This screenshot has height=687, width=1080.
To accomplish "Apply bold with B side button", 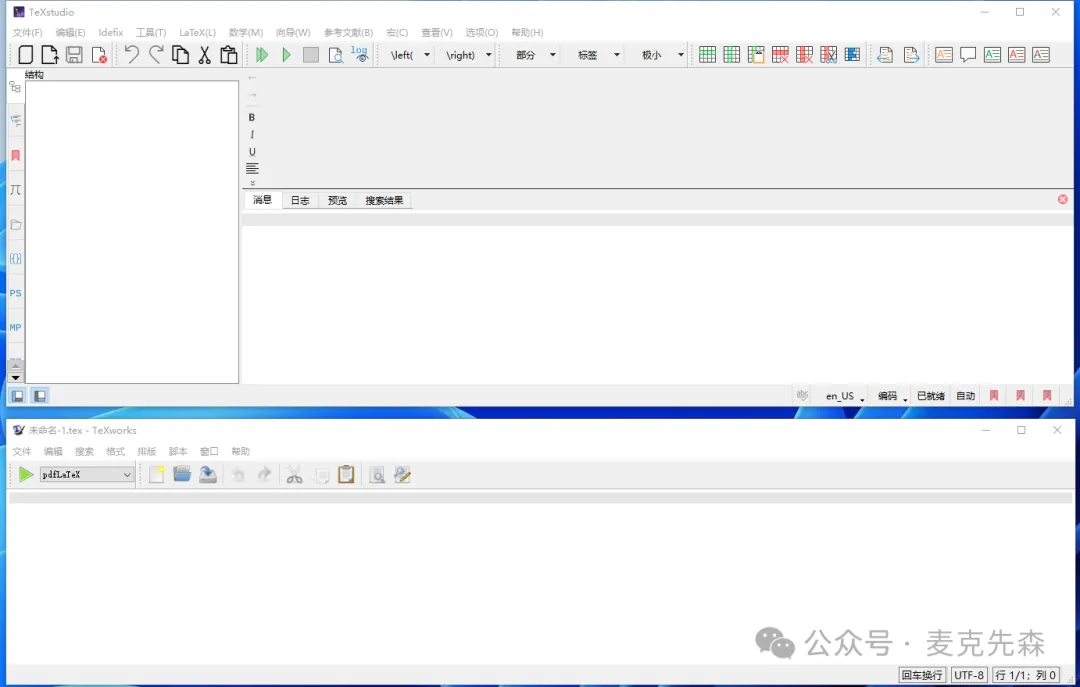I will 251,117.
